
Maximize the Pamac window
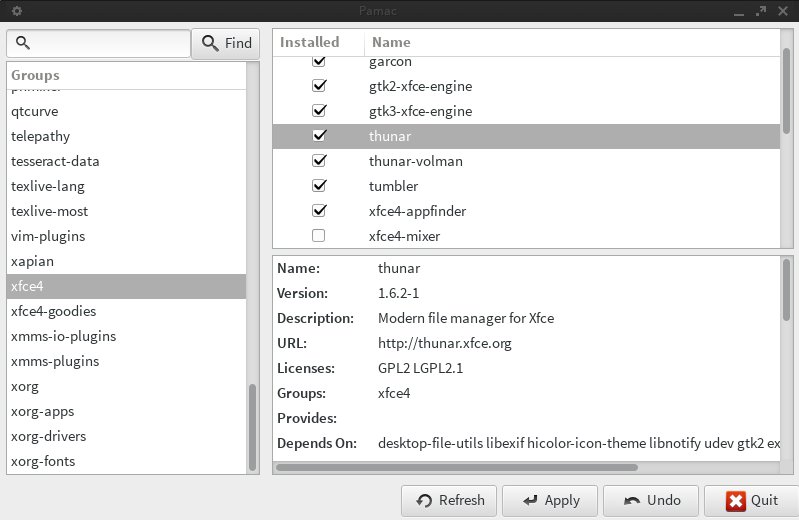tap(761, 11)
